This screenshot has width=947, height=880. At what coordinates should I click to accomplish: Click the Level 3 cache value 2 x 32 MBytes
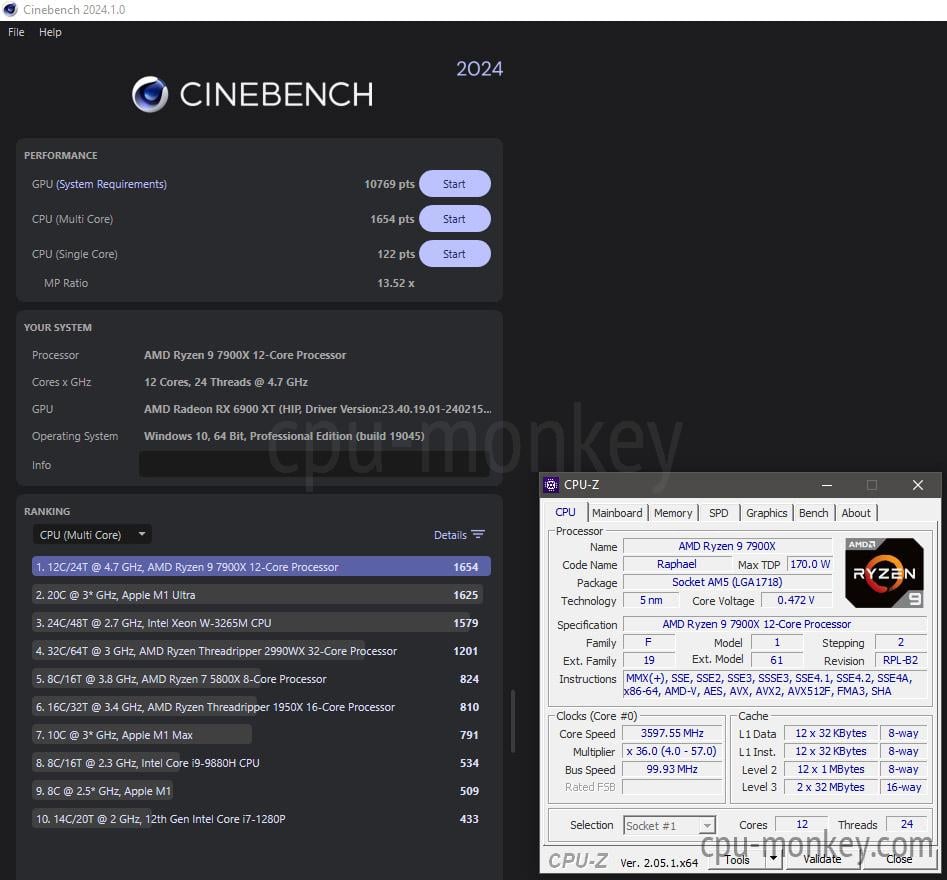[x=830, y=787]
